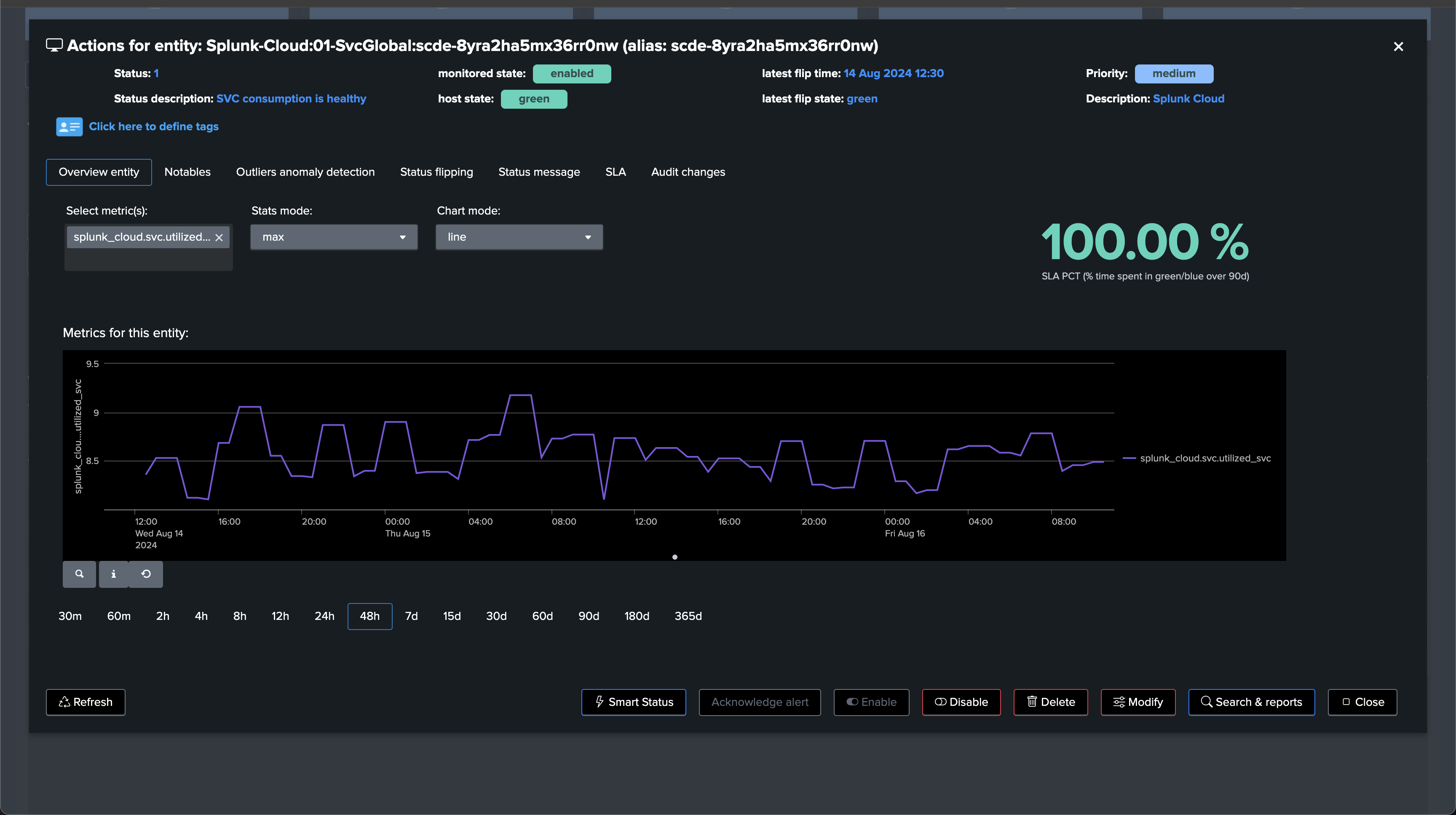
Task: Select the 8h time range
Action: pos(240,616)
